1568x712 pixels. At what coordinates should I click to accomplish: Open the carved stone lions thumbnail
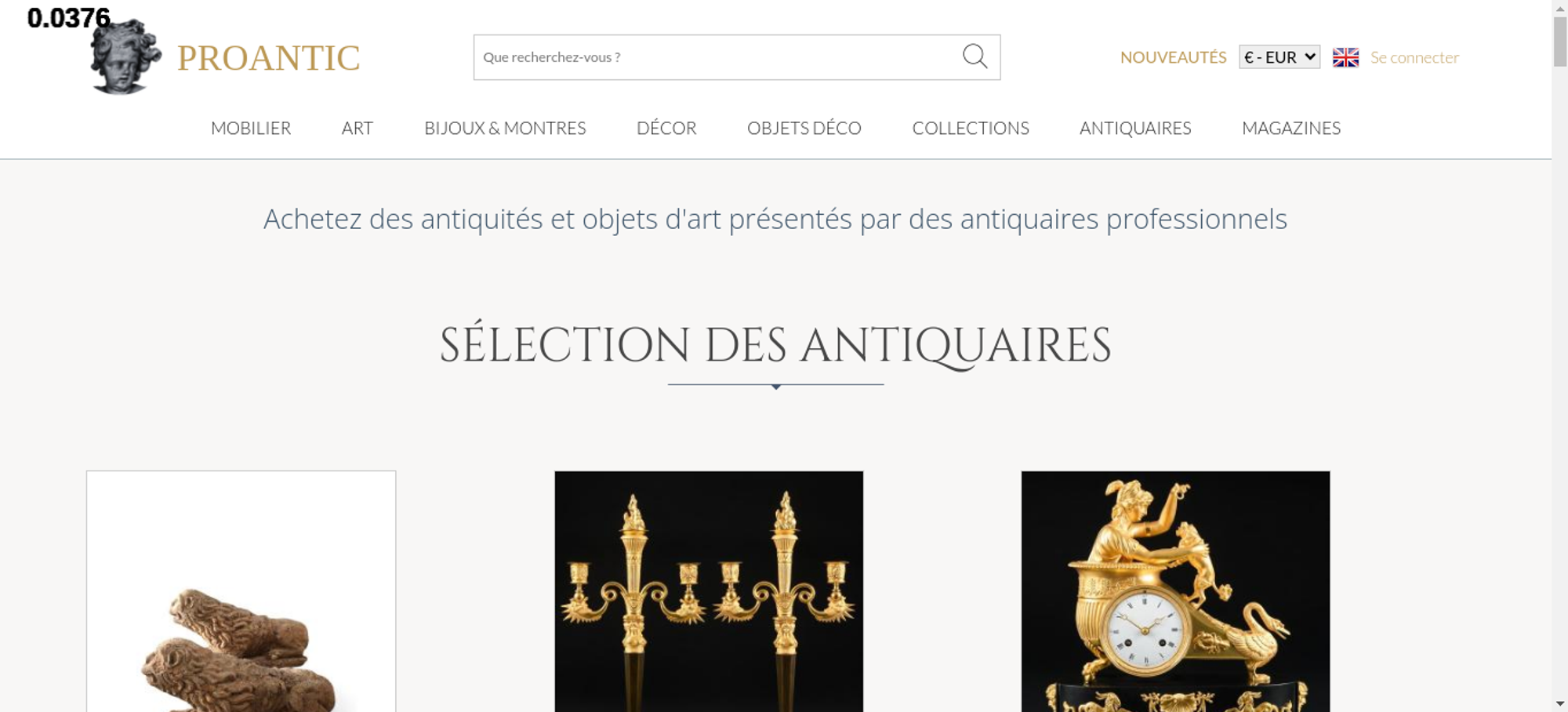coord(241,591)
